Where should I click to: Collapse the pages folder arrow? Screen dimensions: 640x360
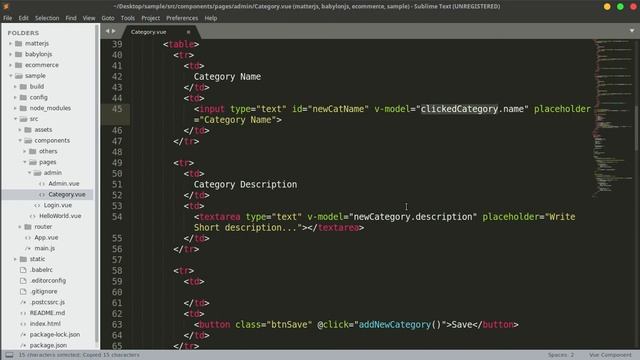(25, 162)
